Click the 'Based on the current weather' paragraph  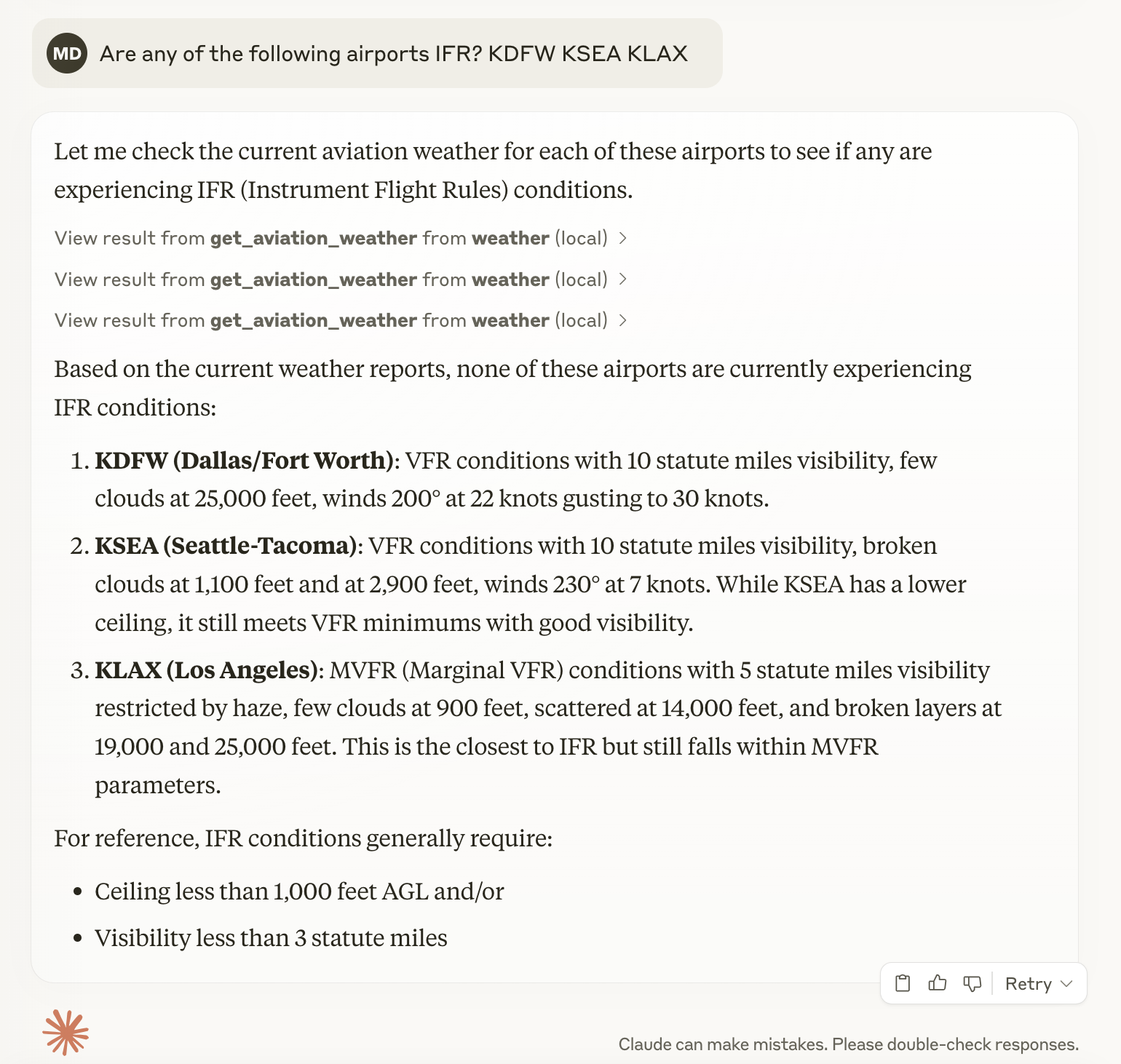pos(512,388)
